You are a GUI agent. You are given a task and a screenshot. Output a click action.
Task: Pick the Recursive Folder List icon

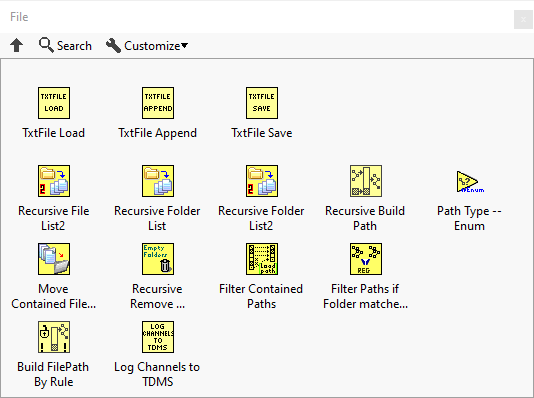click(158, 181)
